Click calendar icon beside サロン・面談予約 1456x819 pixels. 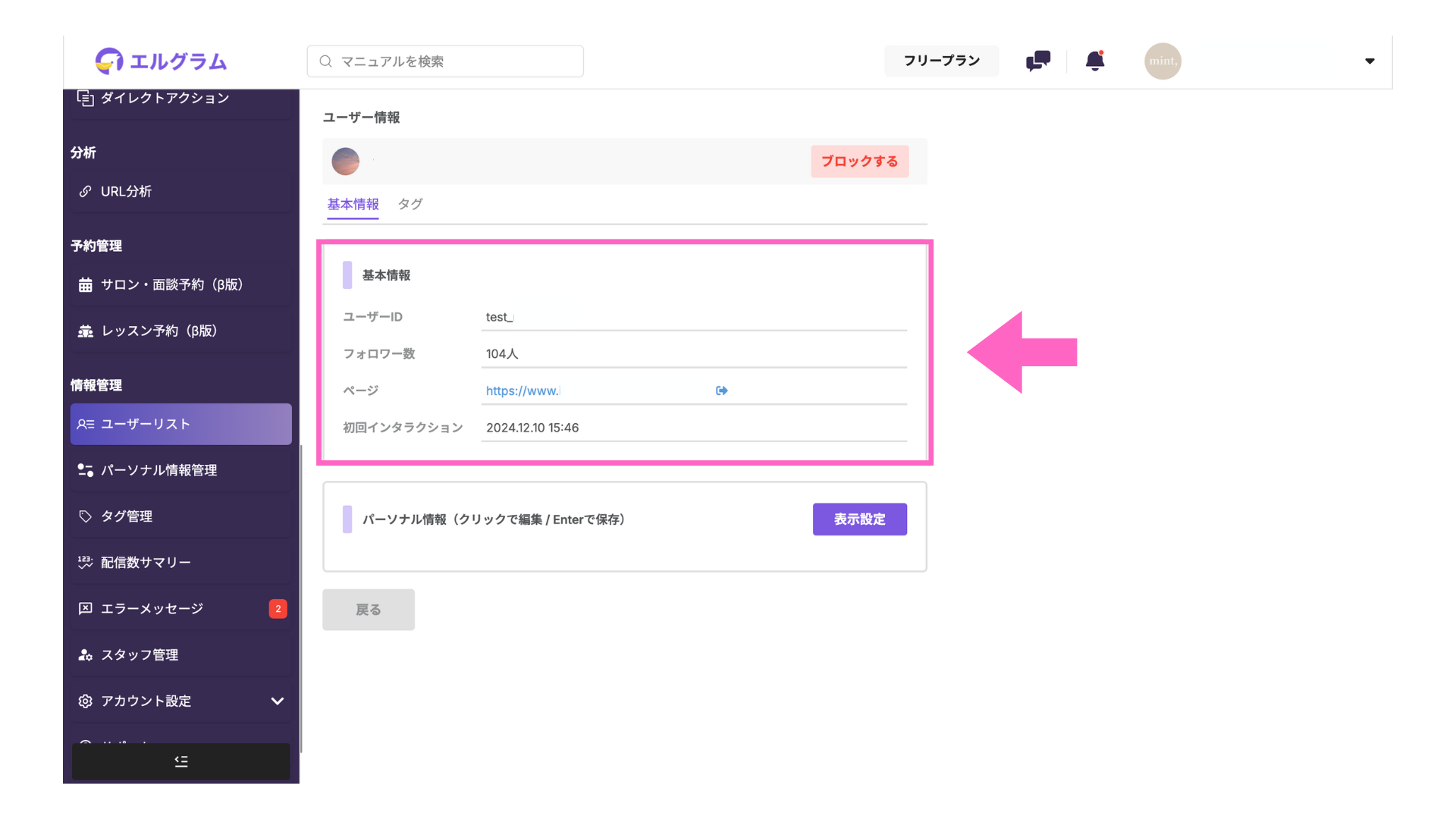click(x=85, y=284)
